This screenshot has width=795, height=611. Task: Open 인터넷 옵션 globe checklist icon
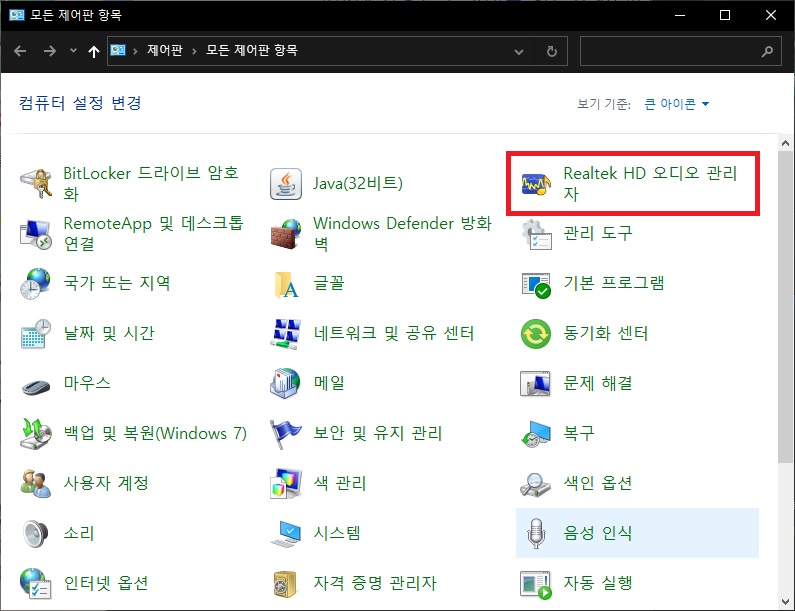point(35,583)
